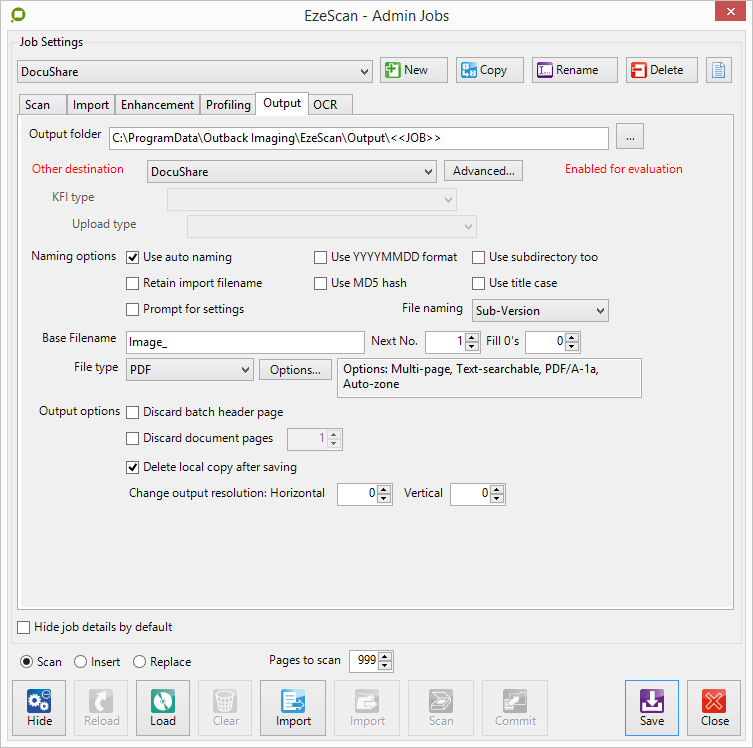Switch to the Profiling tab

coord(228,105)
